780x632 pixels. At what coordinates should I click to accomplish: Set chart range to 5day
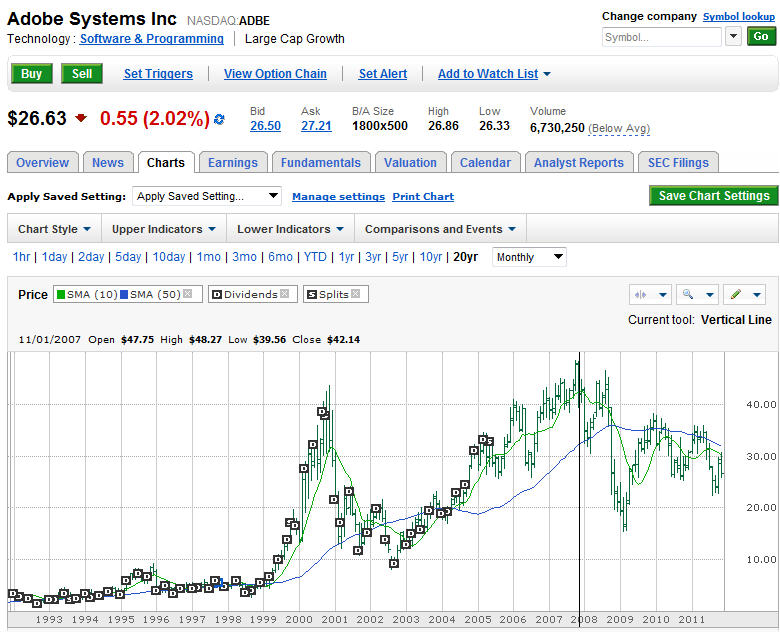point(128,257)
